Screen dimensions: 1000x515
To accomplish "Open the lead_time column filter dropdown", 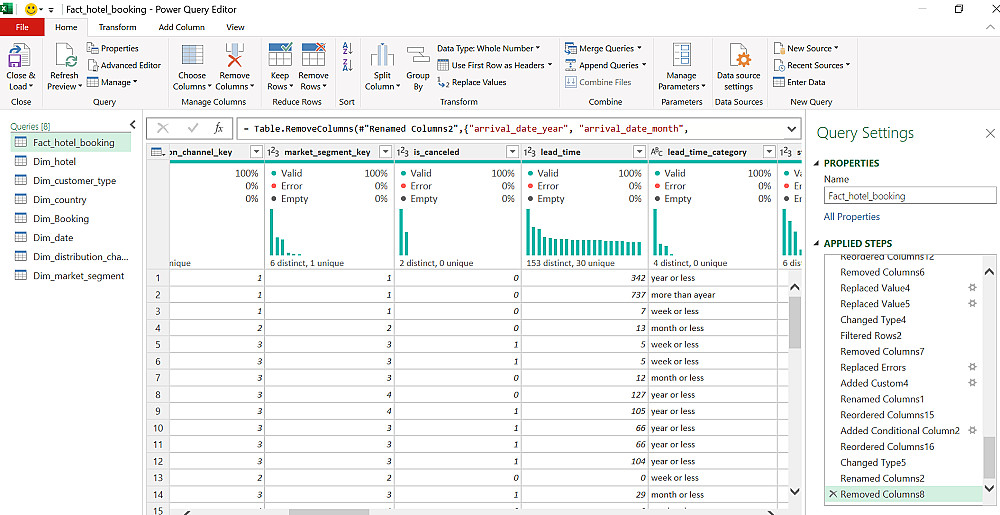I will [x=640, y=152].
